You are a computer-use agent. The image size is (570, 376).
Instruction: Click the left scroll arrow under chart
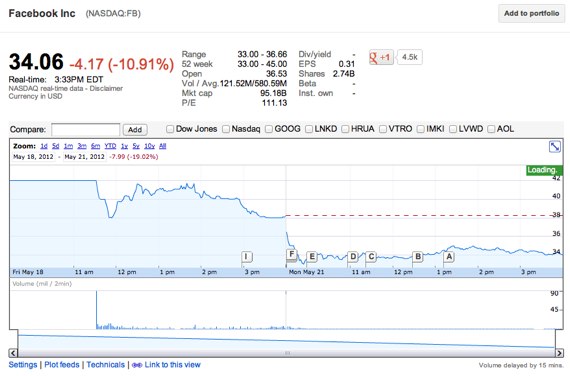[x=13, y=353]
